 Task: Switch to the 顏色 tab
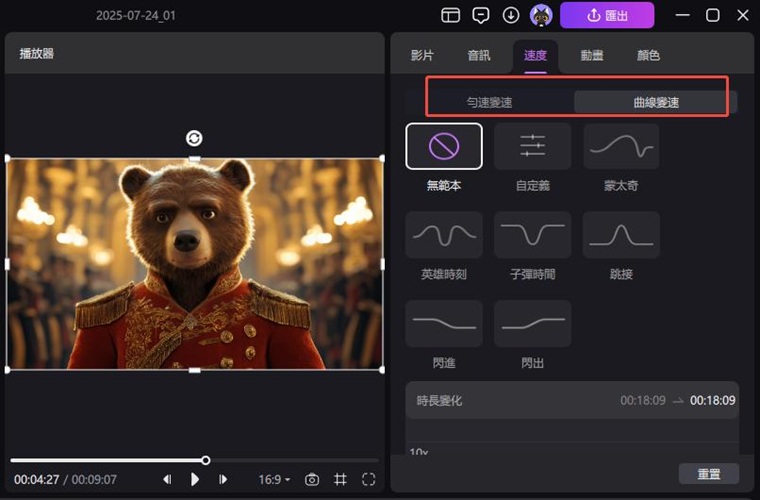click(648, 56)
